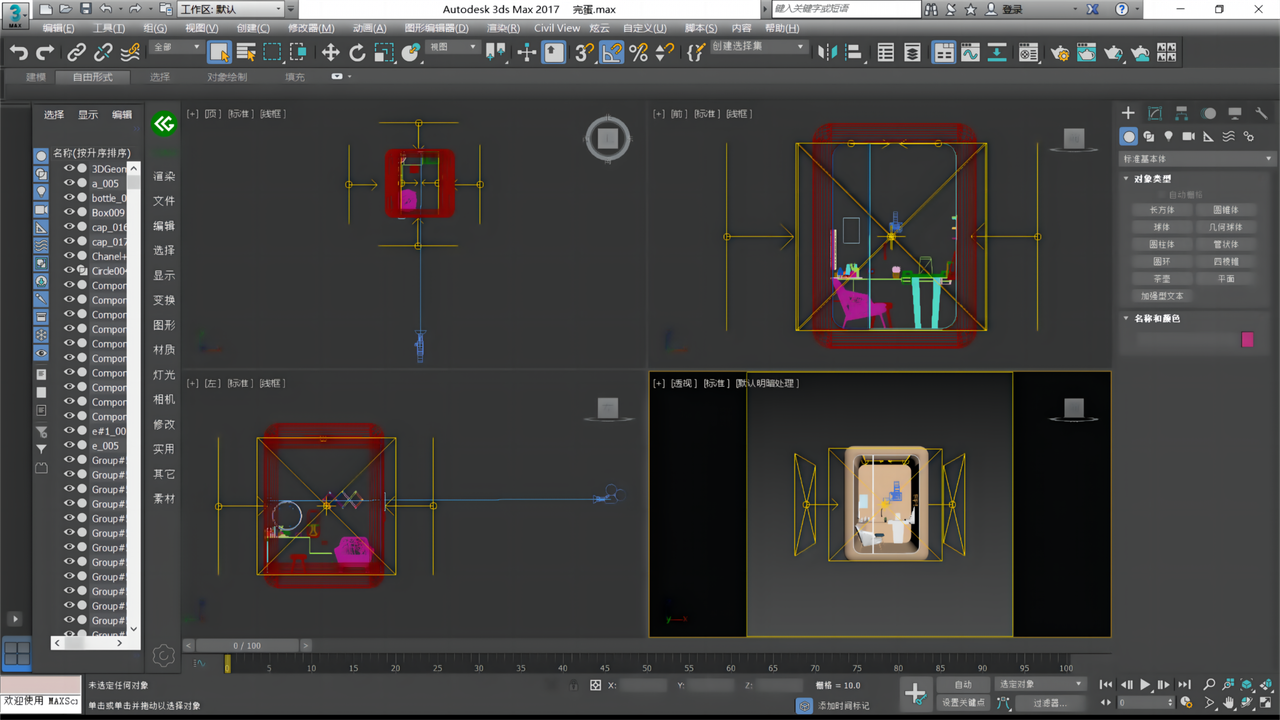Image resolution: width=1280 pixels, height=720 pixels.
Task: Open the 渲染(R) menu
Action: pyautogui.click(x=502, y=28)
